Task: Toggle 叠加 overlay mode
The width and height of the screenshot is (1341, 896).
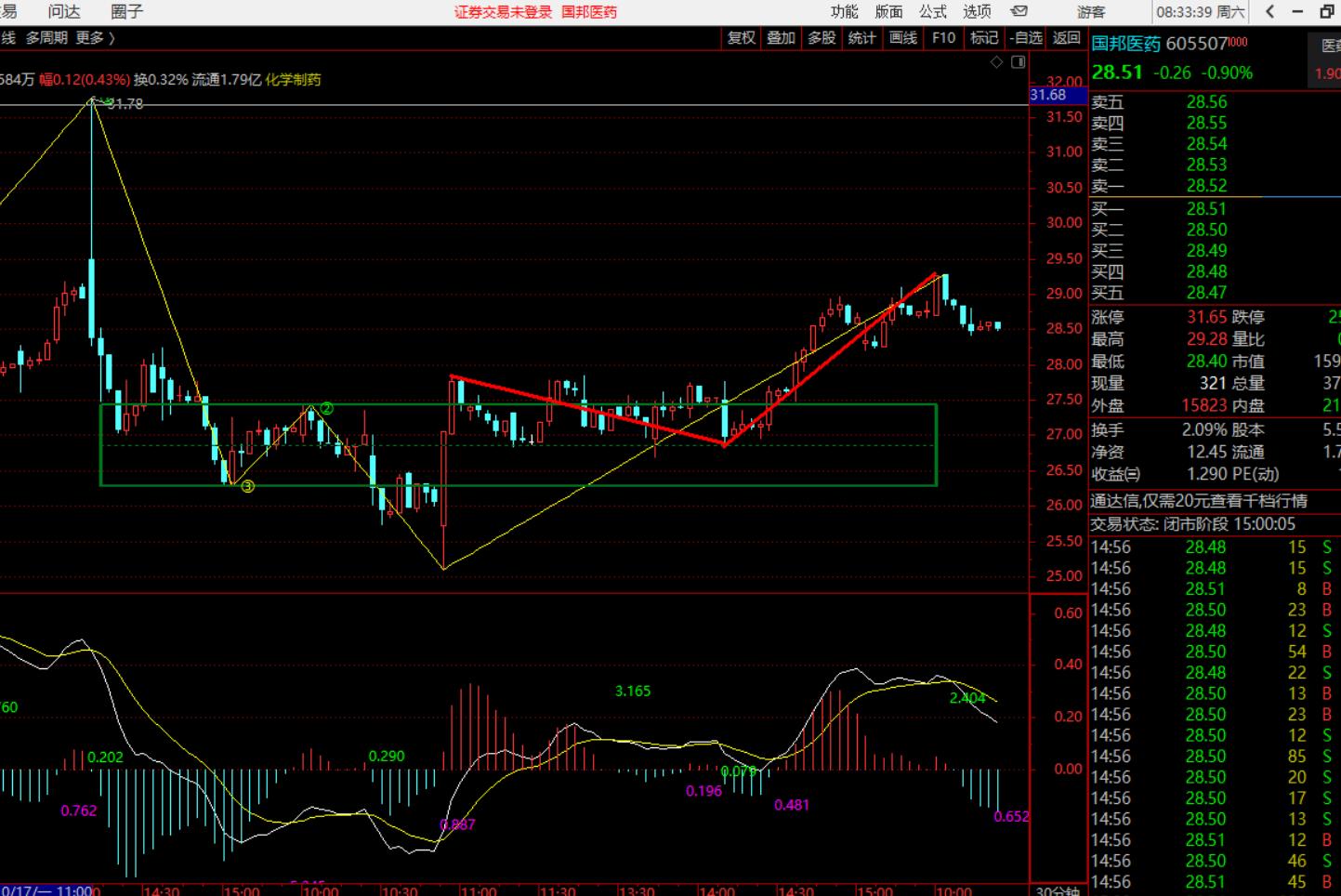Action: [x=781, y=38]
